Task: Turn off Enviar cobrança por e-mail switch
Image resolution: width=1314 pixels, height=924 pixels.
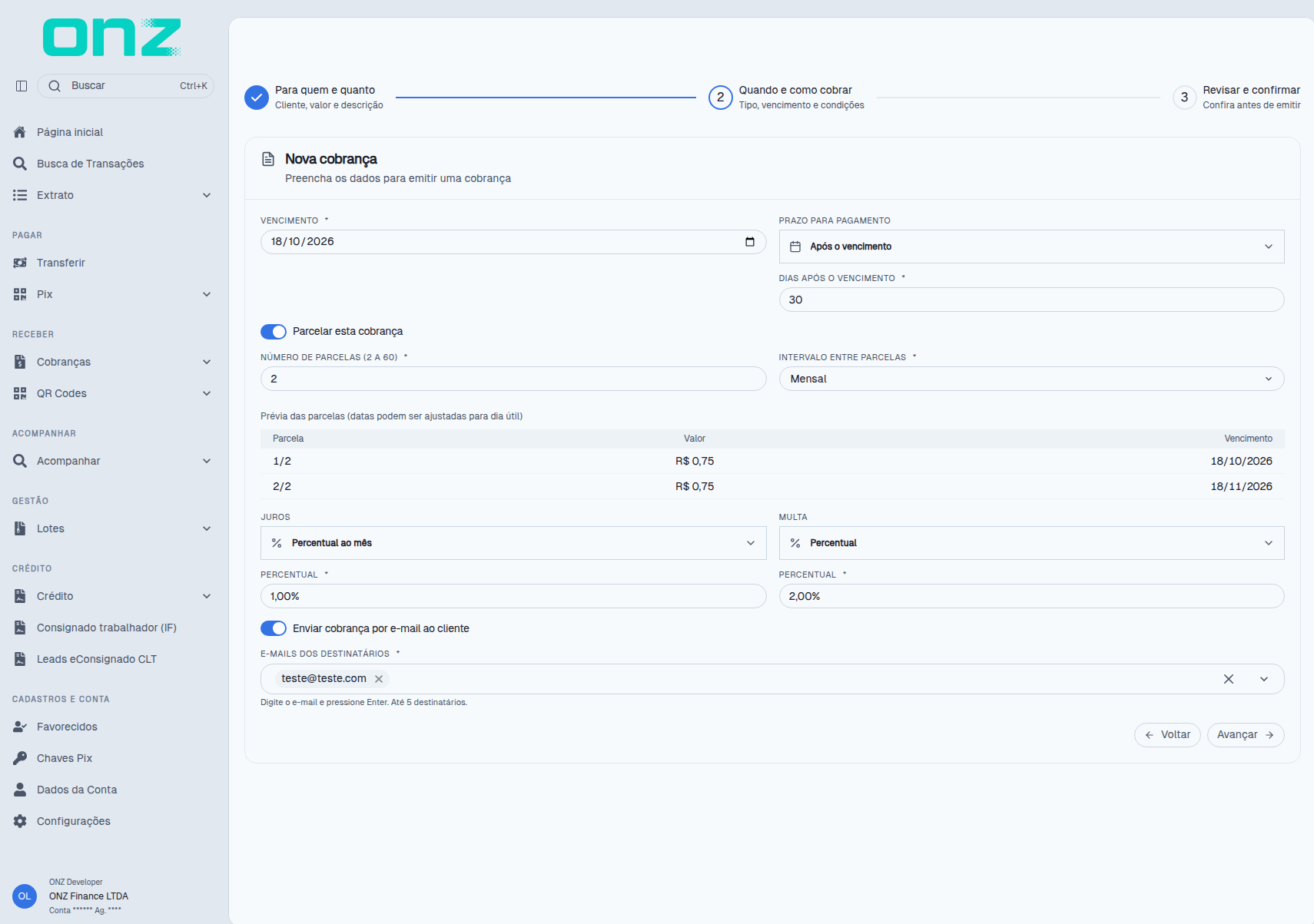Action: [274, 628]
